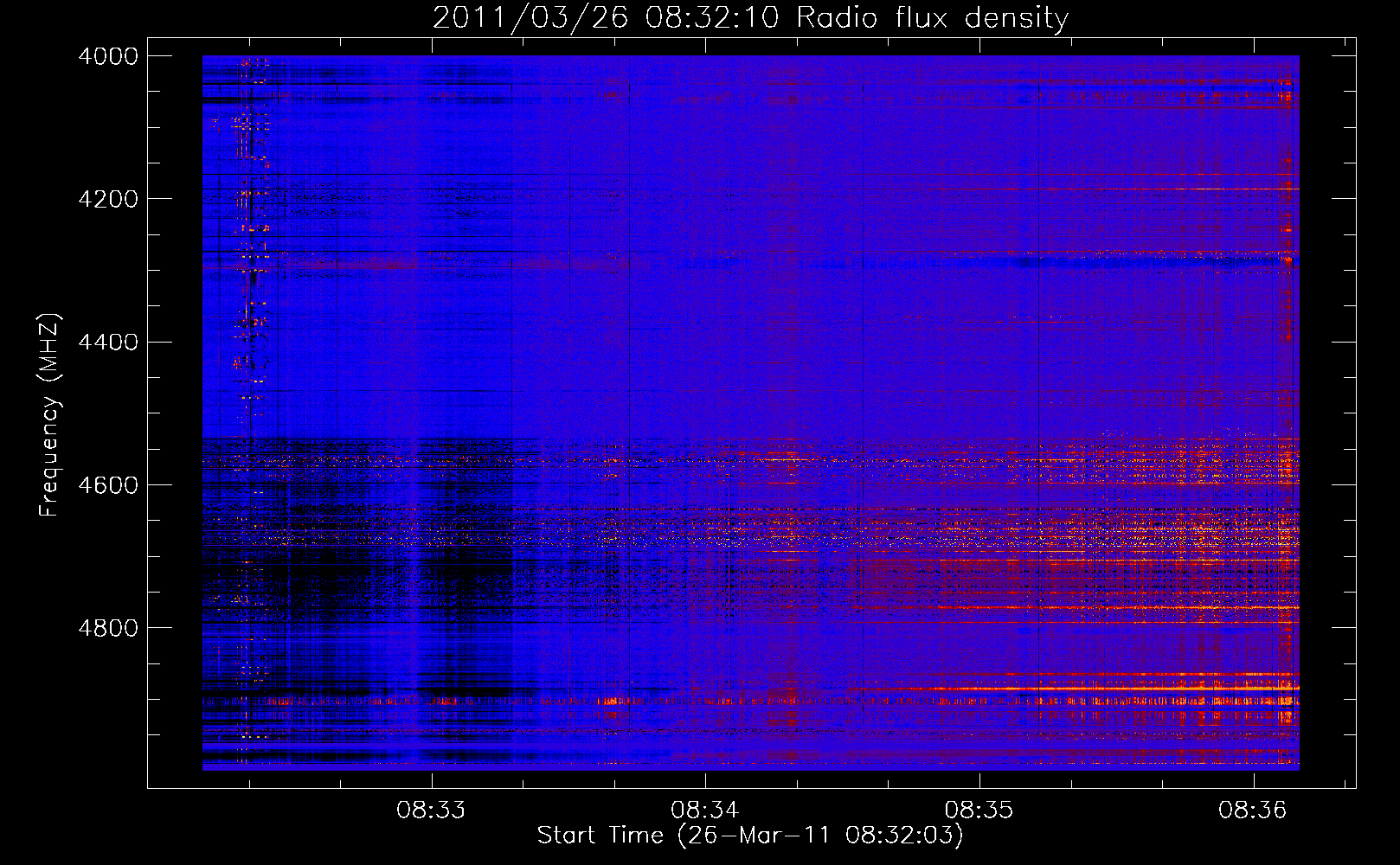1400x865 pixels.
Task: Click the 'Start Time (26-Mar-11 08:32:03)' axis label
Action: (x=750, y=836)
